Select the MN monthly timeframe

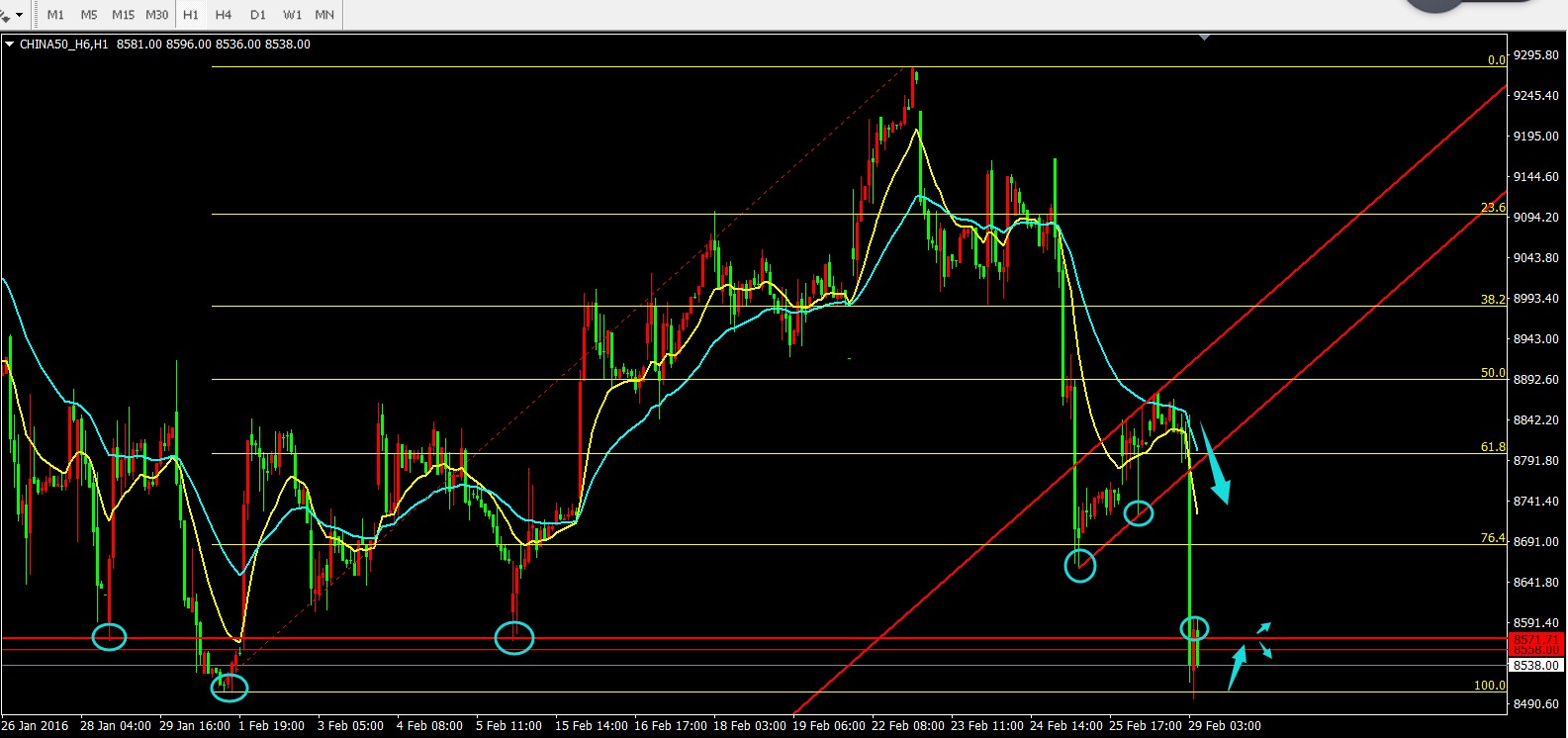tap(324, 15)
